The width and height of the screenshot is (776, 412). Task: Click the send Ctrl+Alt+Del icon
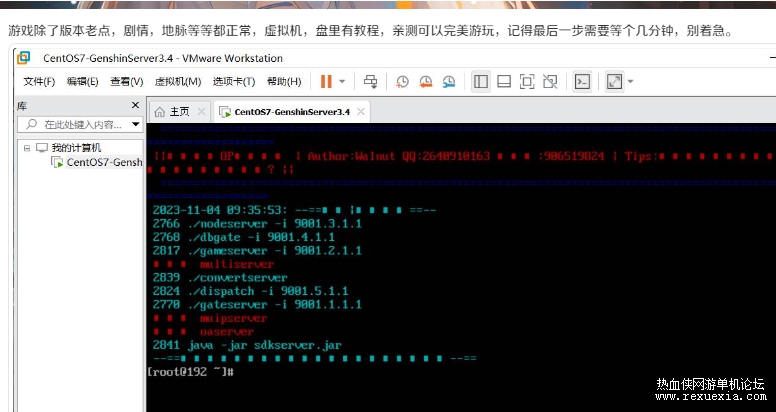coord(370,81)
